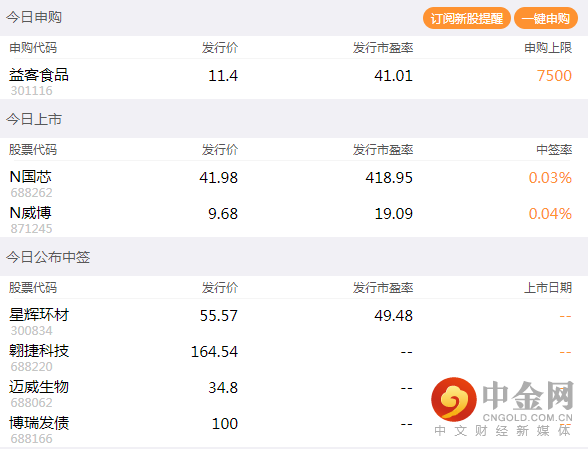This screenshot has width=588, height=449.
Task: Click the 0.04% winning rate for N威博
Action: click(550, 214)
